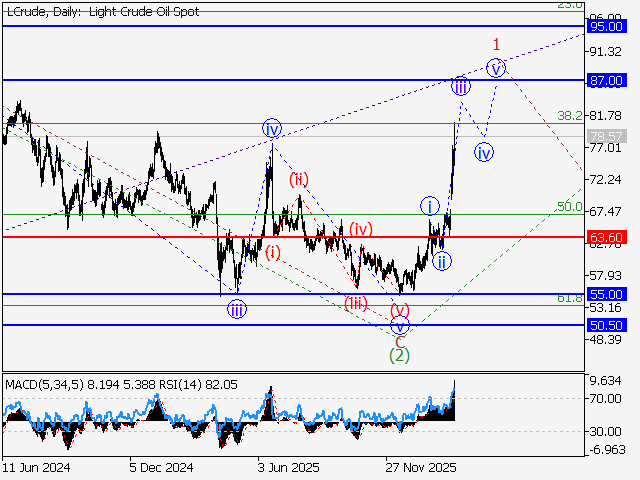640x480 pixels.
Task: Select the red 63.60 price level tag
Action: click(607, 238)
